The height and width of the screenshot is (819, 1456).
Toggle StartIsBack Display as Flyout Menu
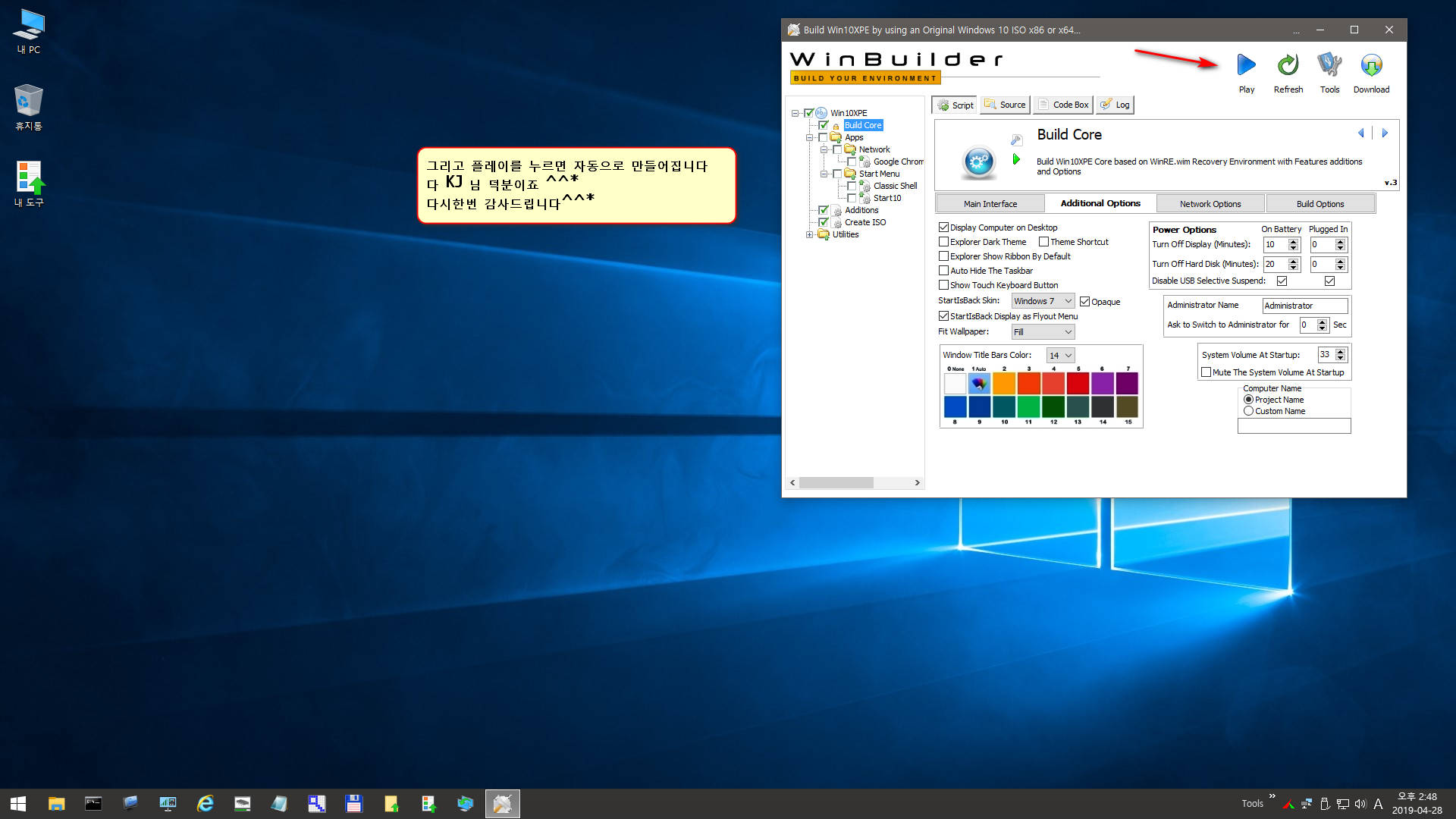coord(943,316)
